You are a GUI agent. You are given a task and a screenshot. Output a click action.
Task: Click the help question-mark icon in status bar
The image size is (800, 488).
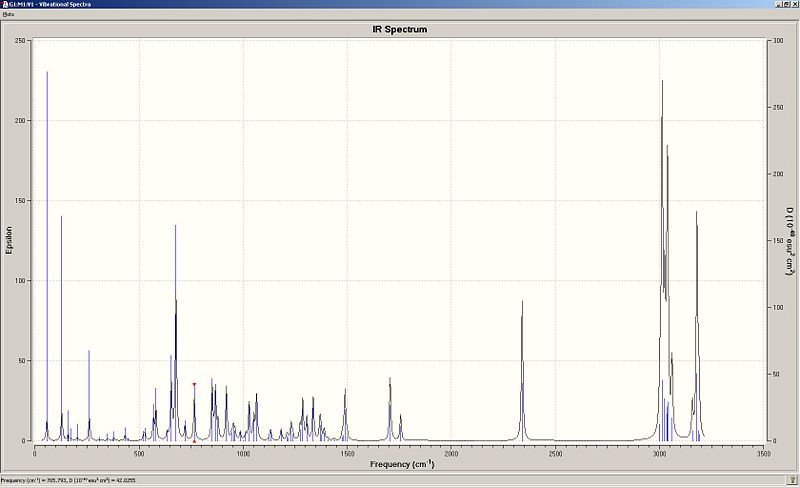[x=793, y=480]
